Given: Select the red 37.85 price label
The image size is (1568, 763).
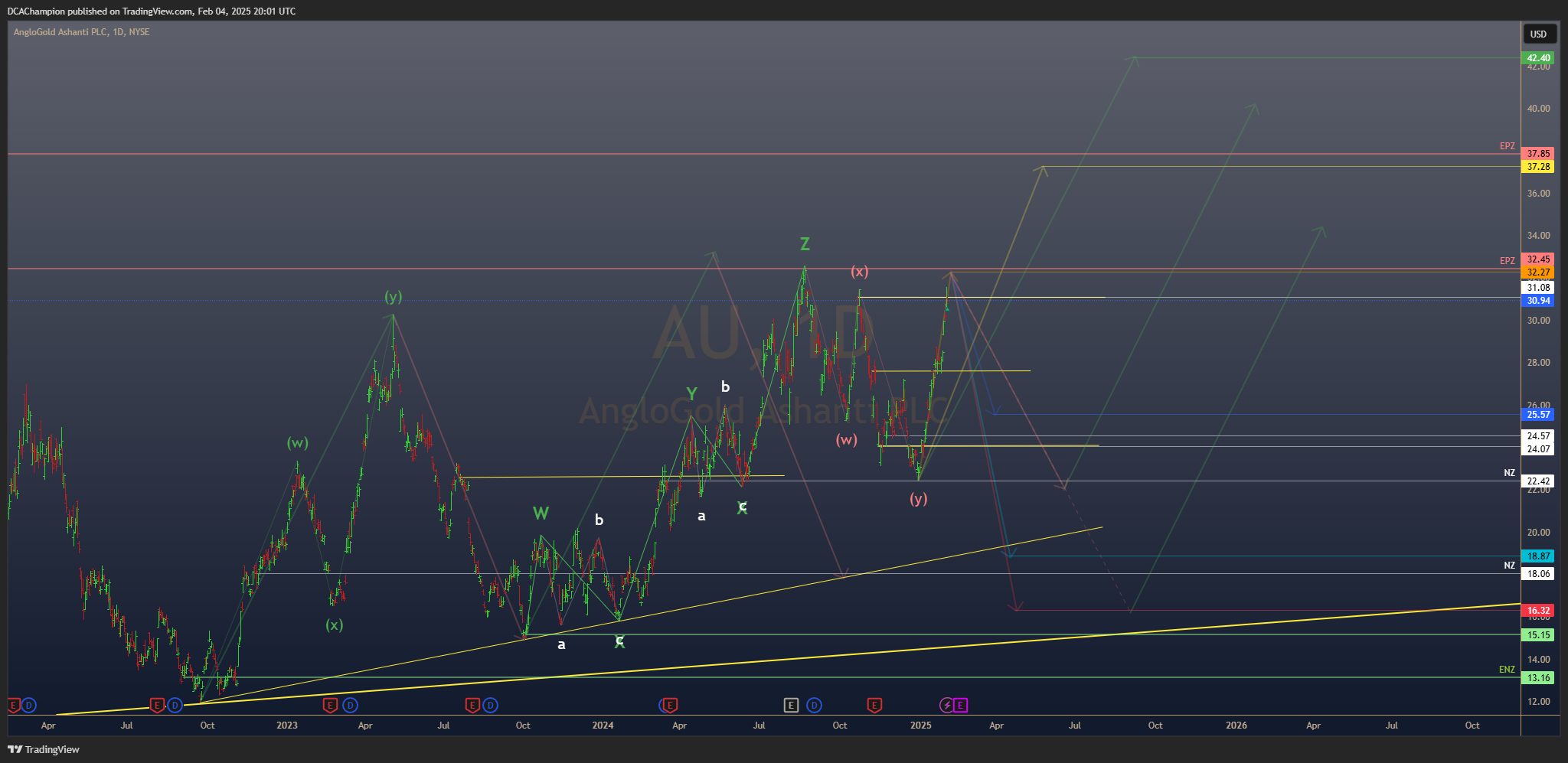Looking at the screenshot, I should (1538, 154).
